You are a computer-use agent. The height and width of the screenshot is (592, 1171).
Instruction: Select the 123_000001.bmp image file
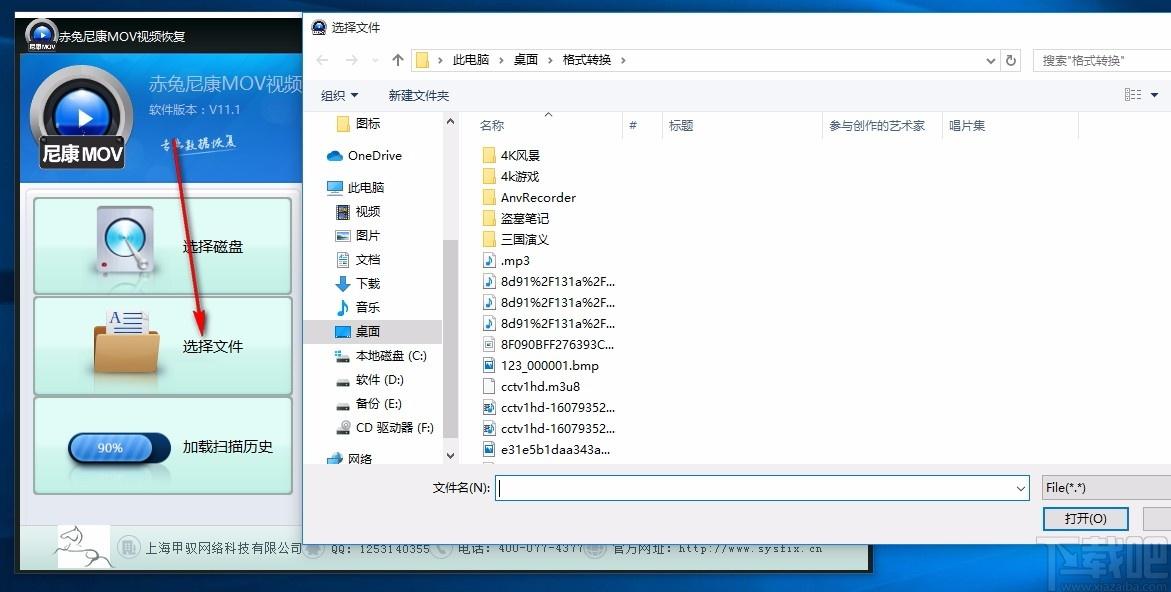[x=541, y=365]
